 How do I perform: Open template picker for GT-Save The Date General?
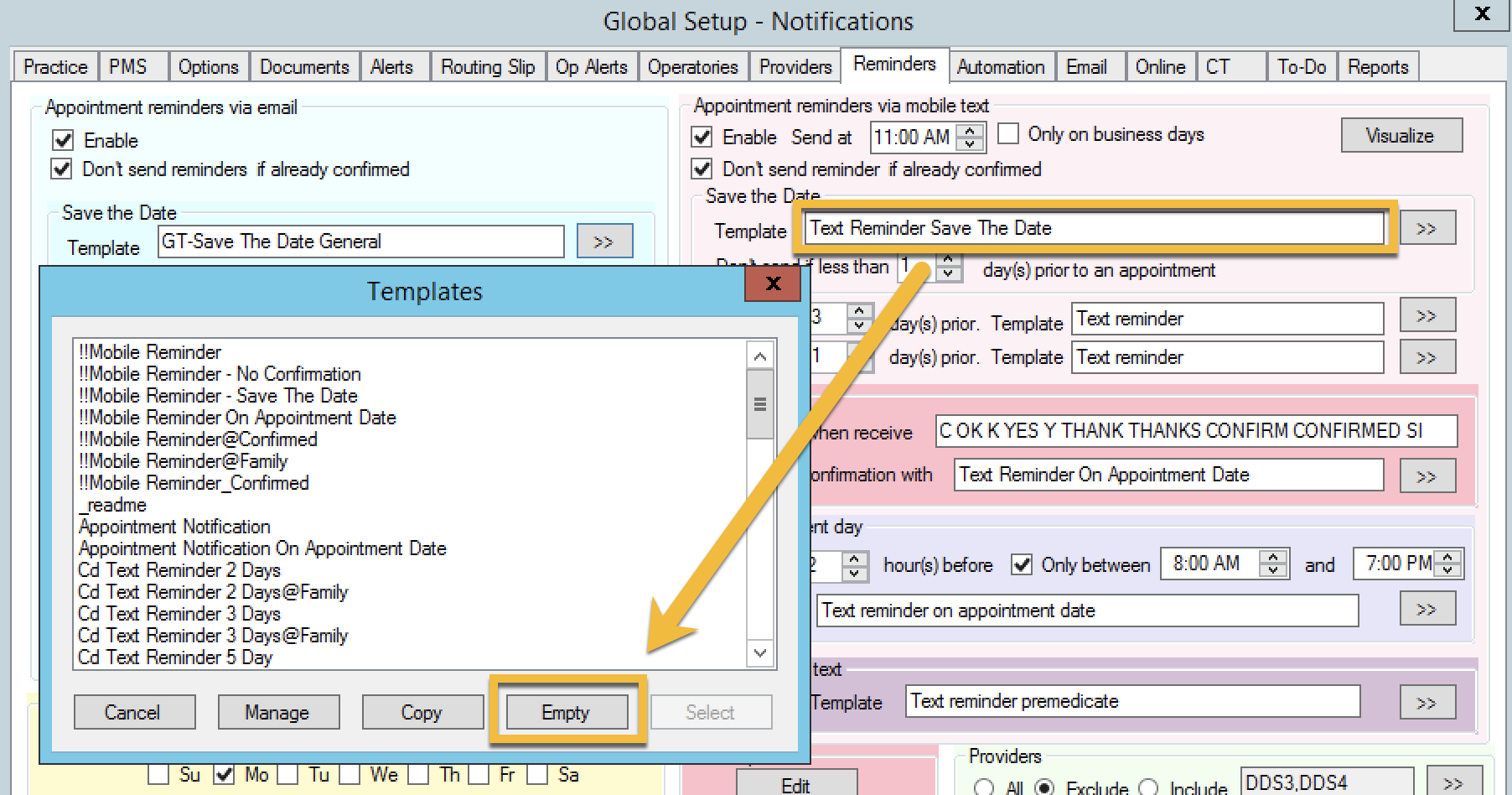pyautogui.click(x=603, y=242)
